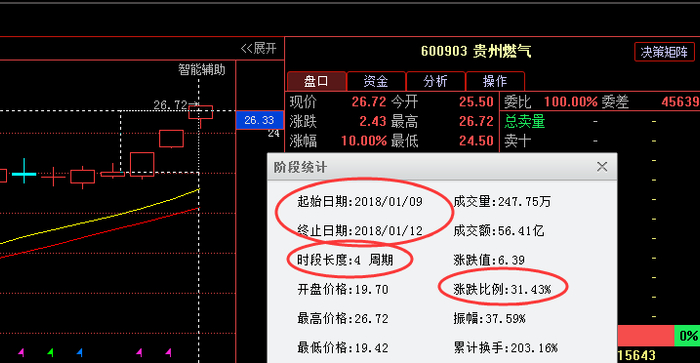Go to the 操作 tab
Image resolution: width=700 pixels, height=363 pixels.
click(x=495, y=81)
